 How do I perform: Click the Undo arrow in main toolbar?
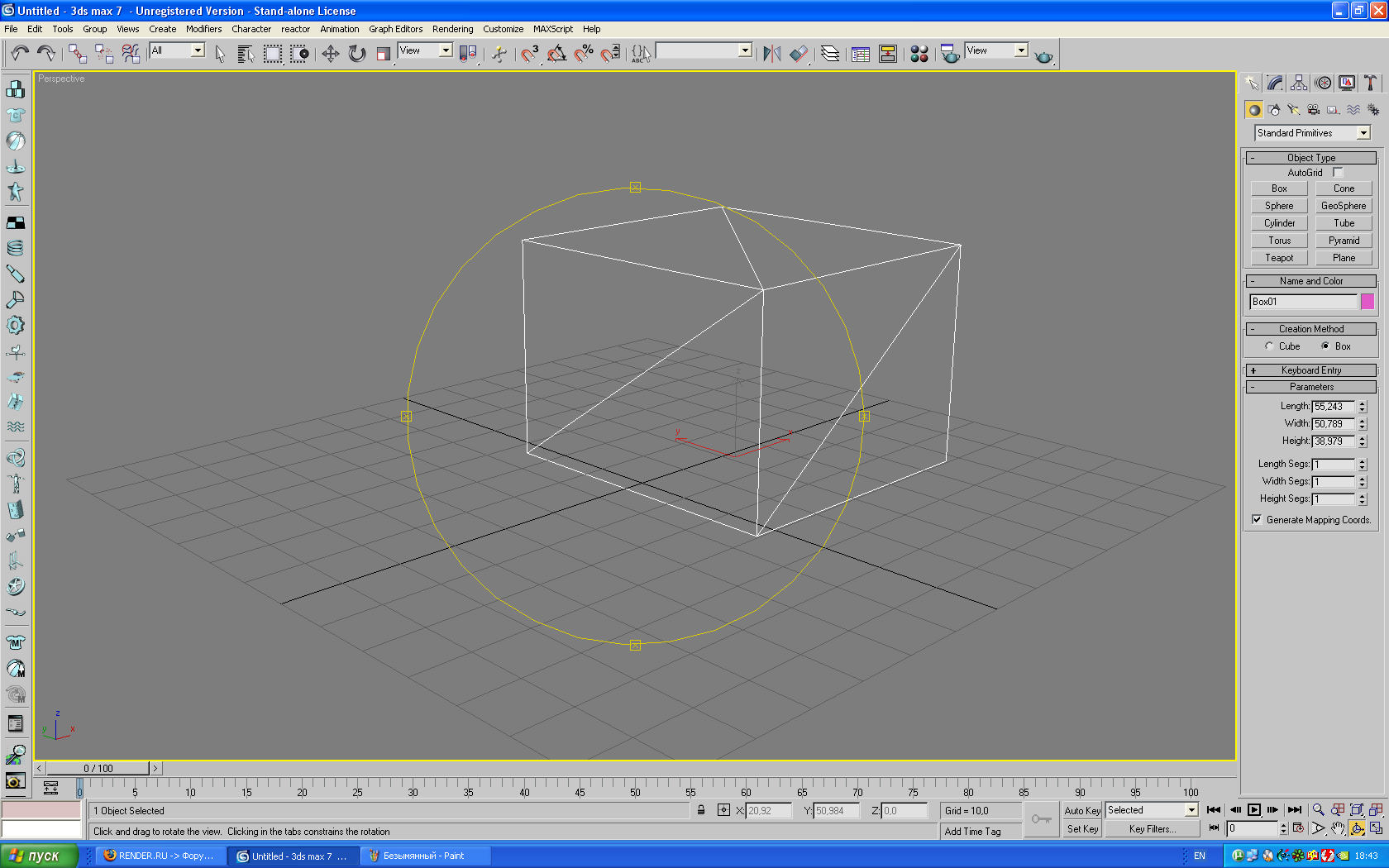[20, 54]
